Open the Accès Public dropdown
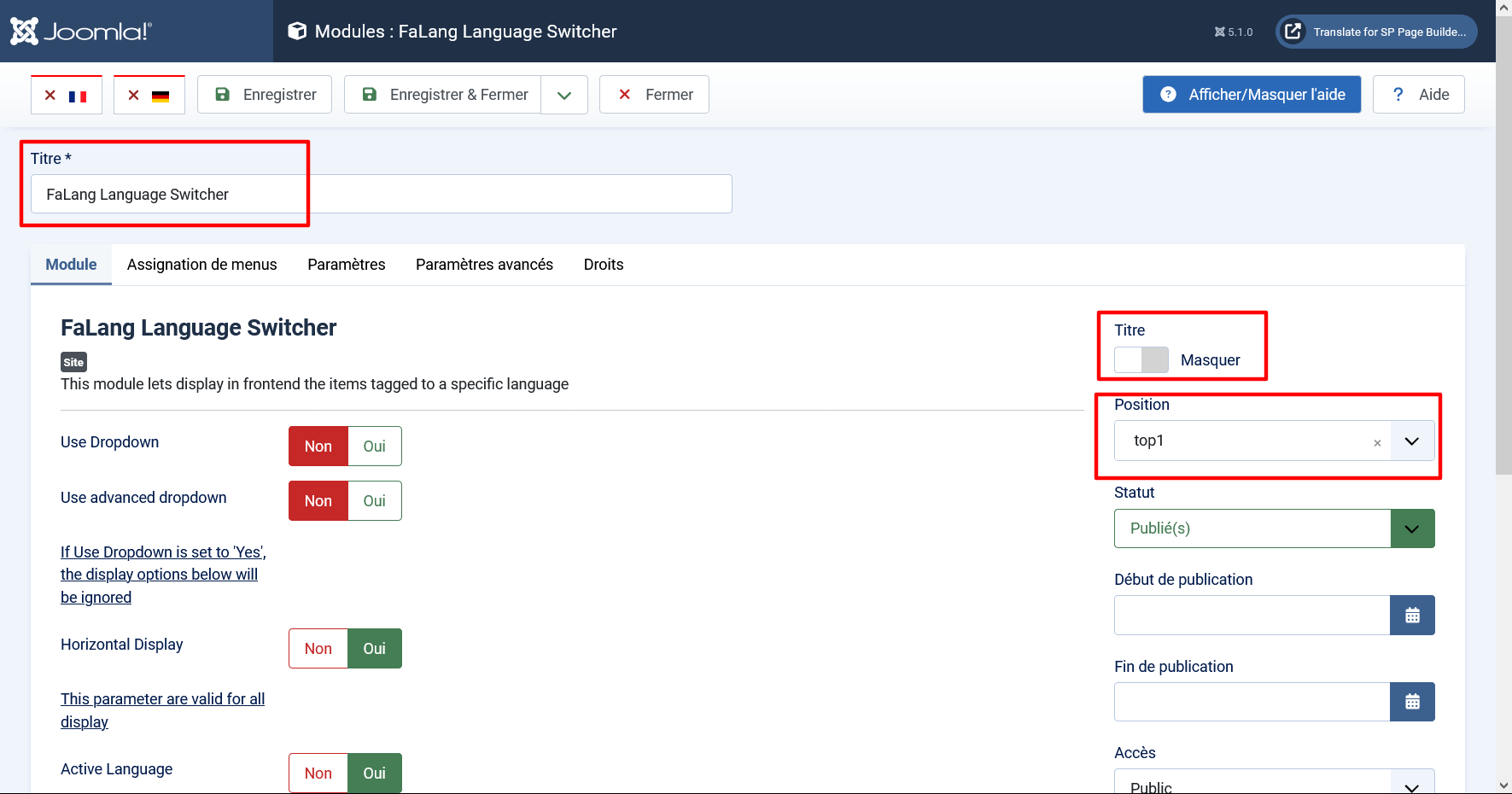The image size is (1512, 794). 1275,782
